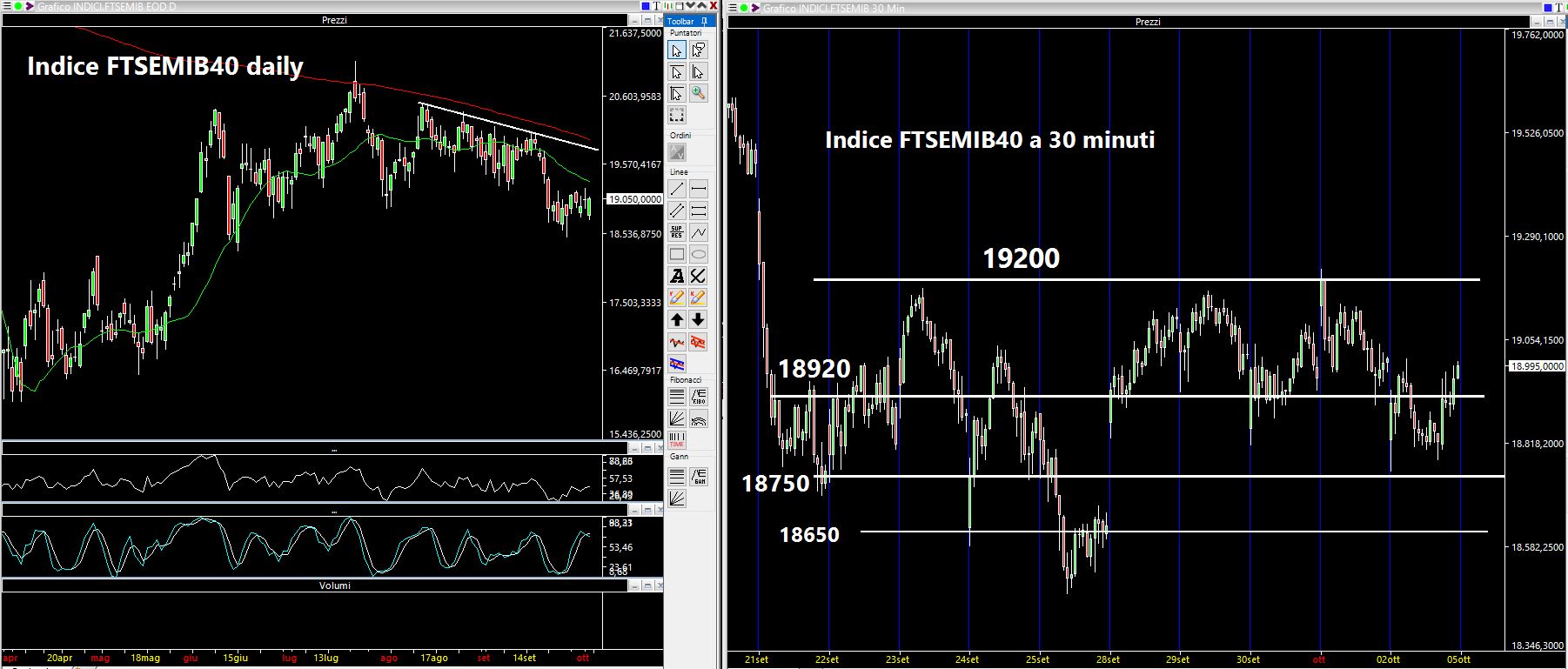Click the Volumi pane header
The height and width of the screenshot is (669, 1568).
[x=334, y=585]
